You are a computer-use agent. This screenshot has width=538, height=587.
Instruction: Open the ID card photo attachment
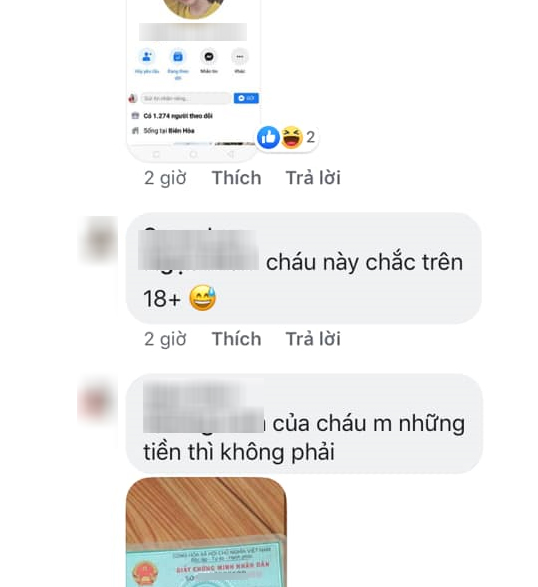206,532
